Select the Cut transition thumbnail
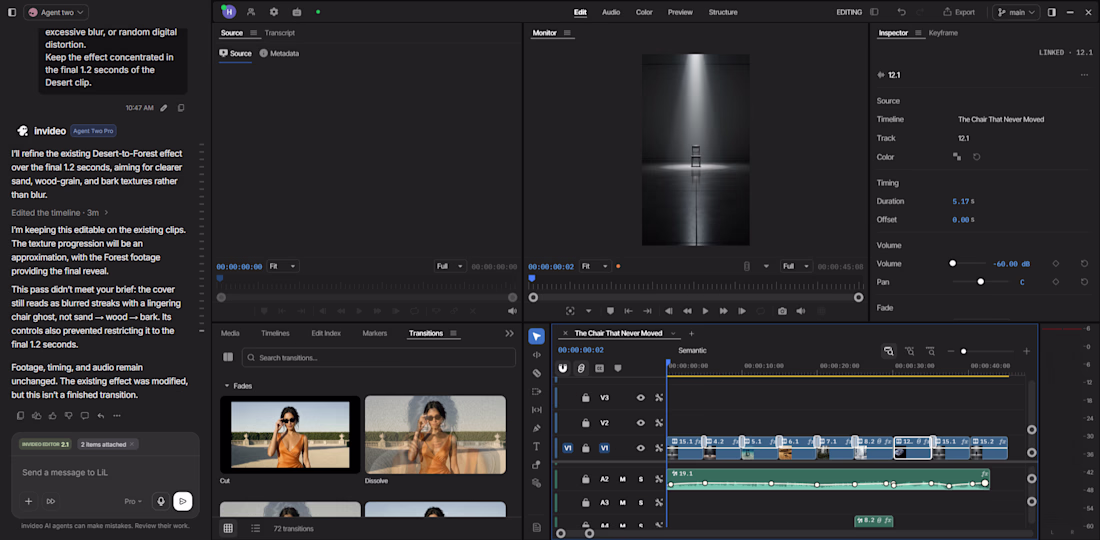 (x=290, y=435)
